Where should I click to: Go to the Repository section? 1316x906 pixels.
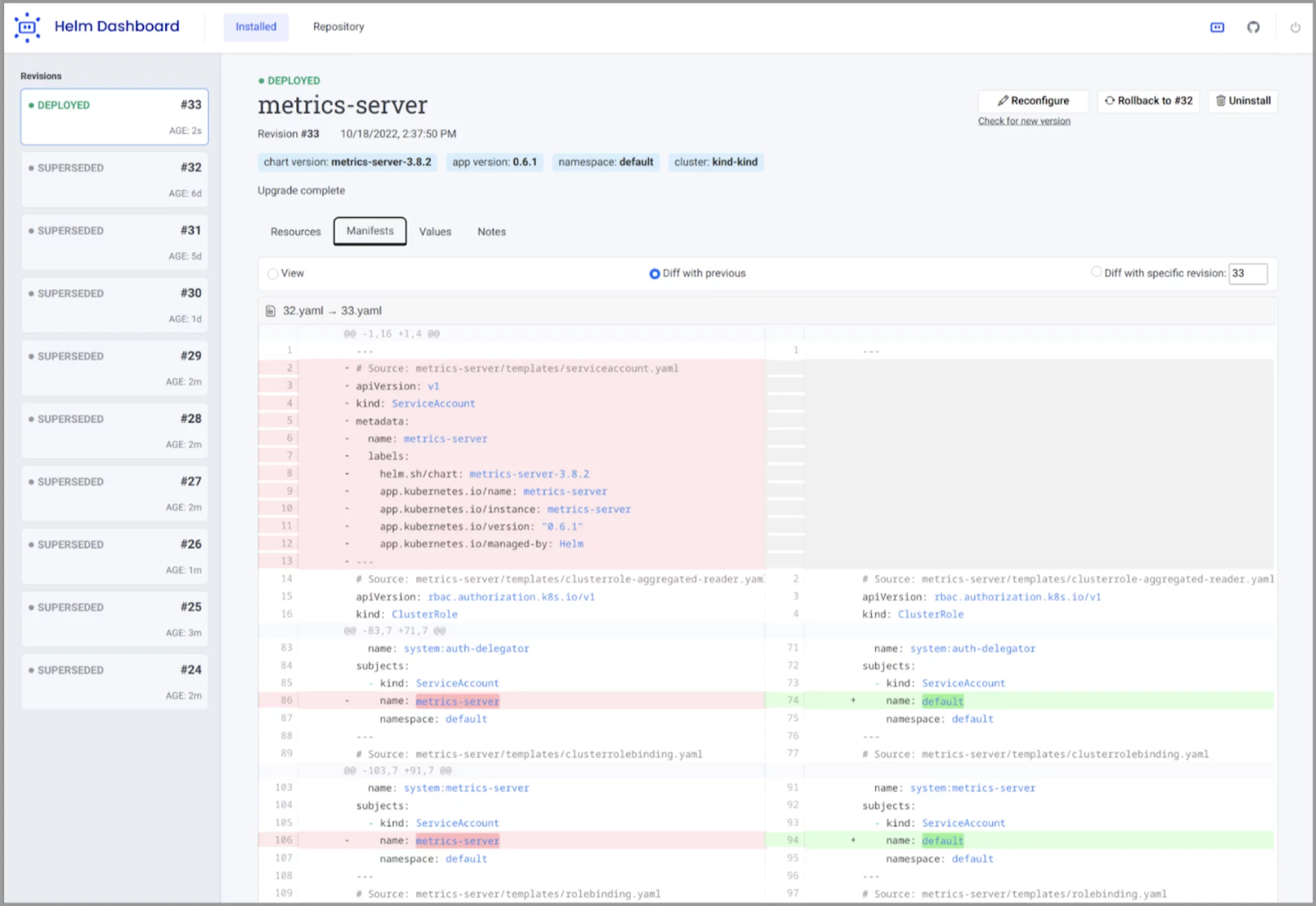pyautogui.click(x=338, y=27)
